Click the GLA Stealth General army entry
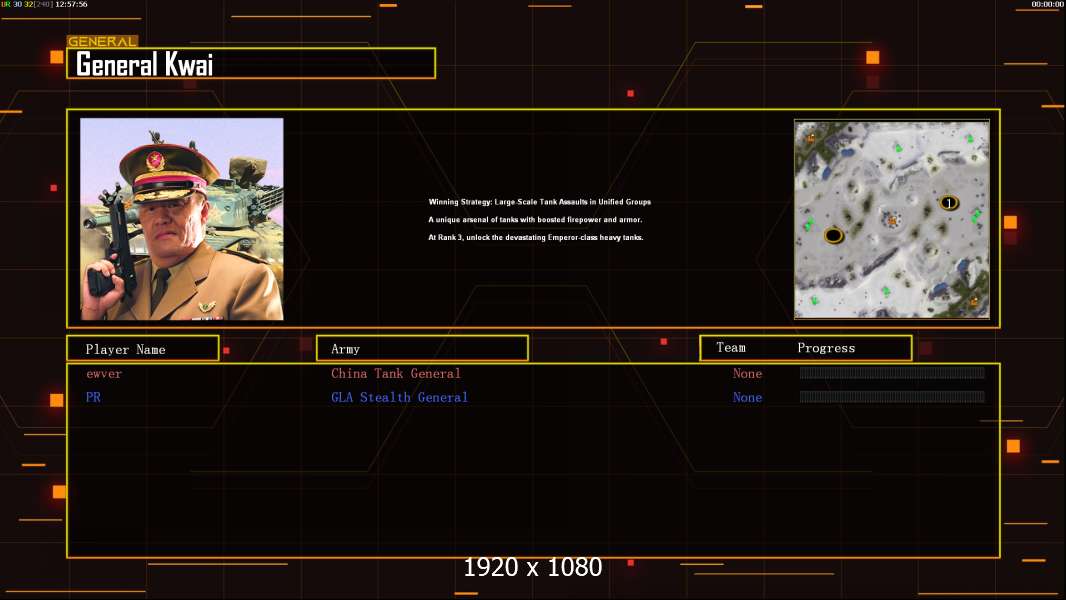 click(x=399, y=398)
